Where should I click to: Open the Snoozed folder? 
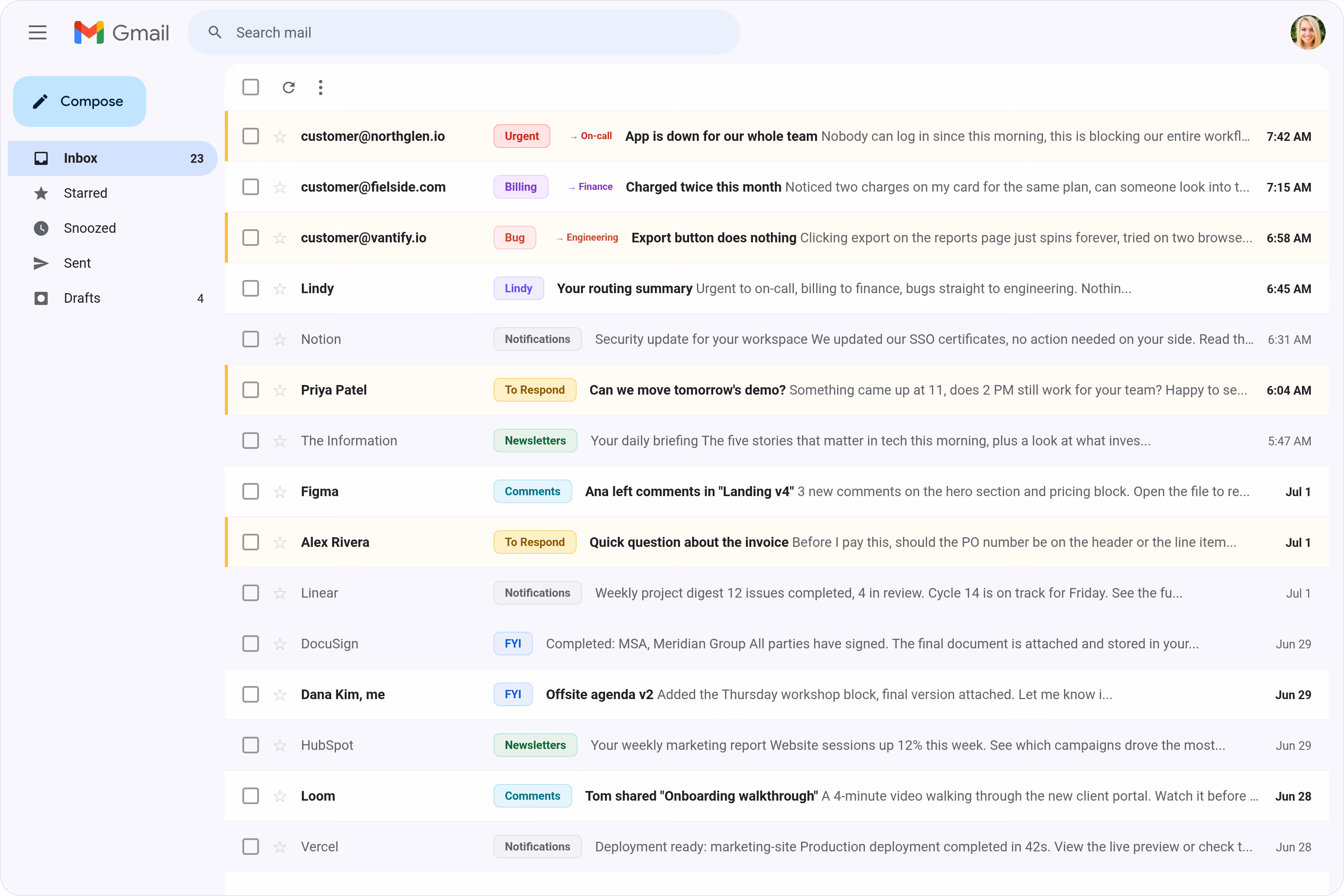point(112,228)
